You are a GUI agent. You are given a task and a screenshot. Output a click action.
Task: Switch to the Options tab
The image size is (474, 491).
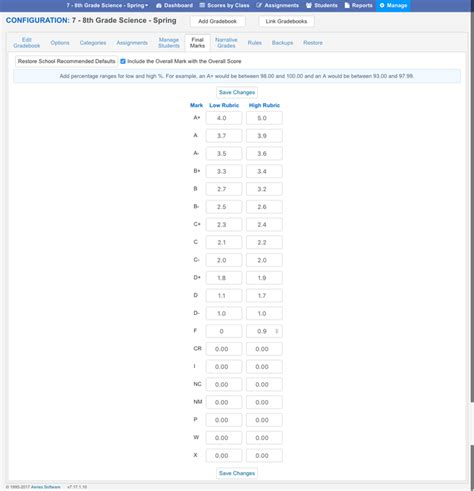[60, 43]
